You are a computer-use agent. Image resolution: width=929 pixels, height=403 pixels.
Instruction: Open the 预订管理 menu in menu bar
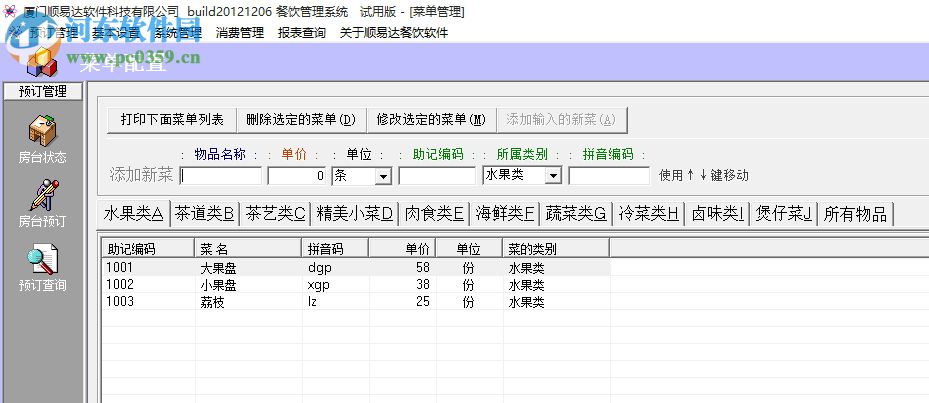pyautogui.click(x=54, y=33)
